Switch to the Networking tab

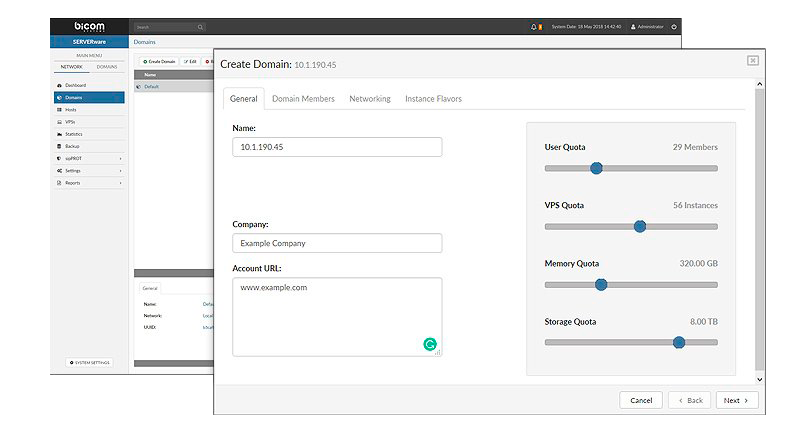369,99
